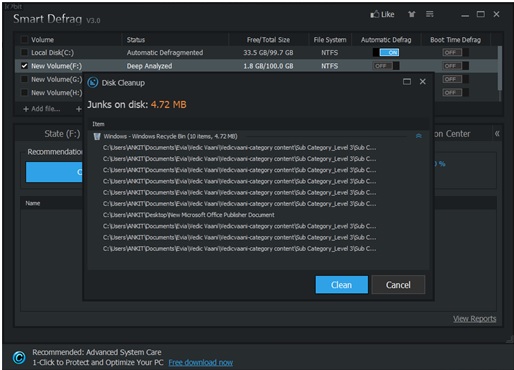Uncheck the New Volume(F:) checkbox

click(x=24, y=66)
